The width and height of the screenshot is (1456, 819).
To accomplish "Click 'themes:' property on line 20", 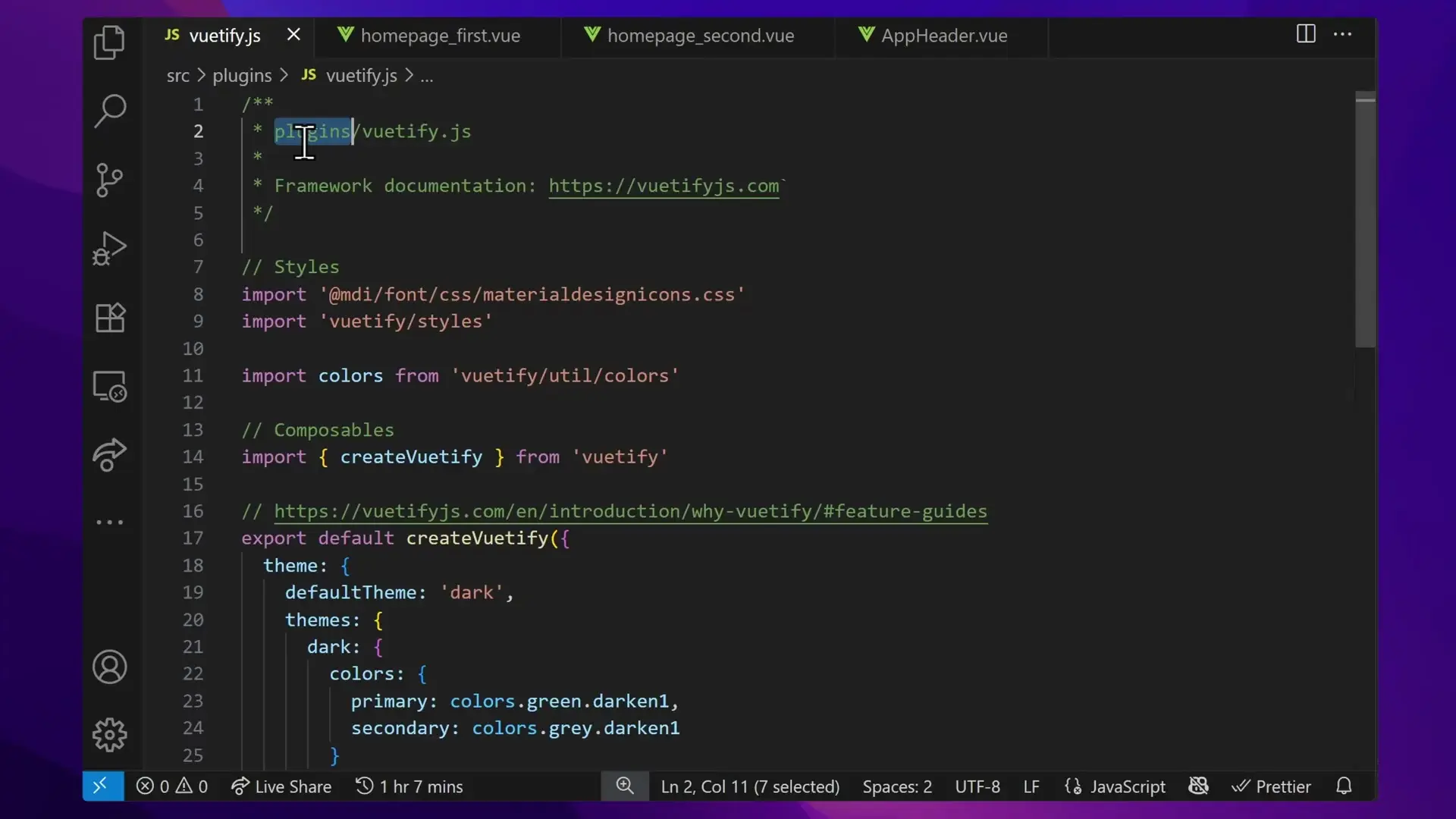I will pos(322,620).
